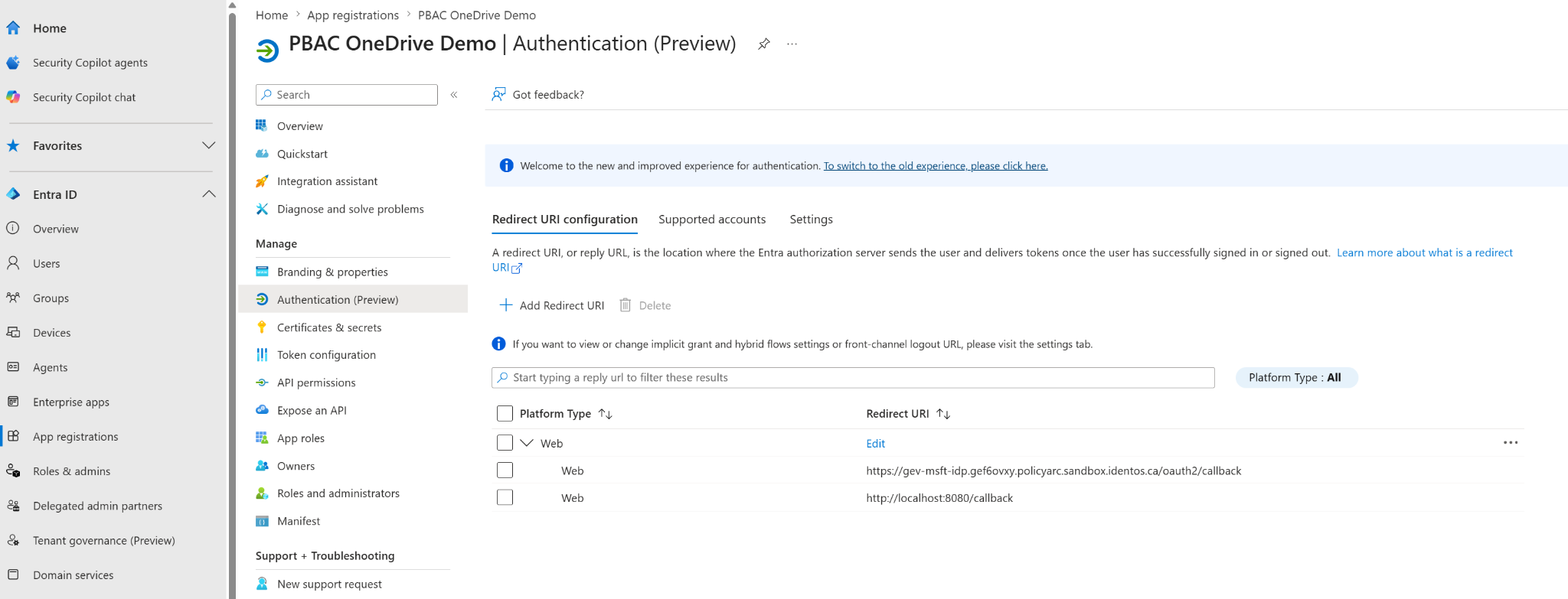Screen dimensions: 1568x599
Task: Sort by Platform Type column arrows
Action: pyautogui.click(x=605, y=414)
